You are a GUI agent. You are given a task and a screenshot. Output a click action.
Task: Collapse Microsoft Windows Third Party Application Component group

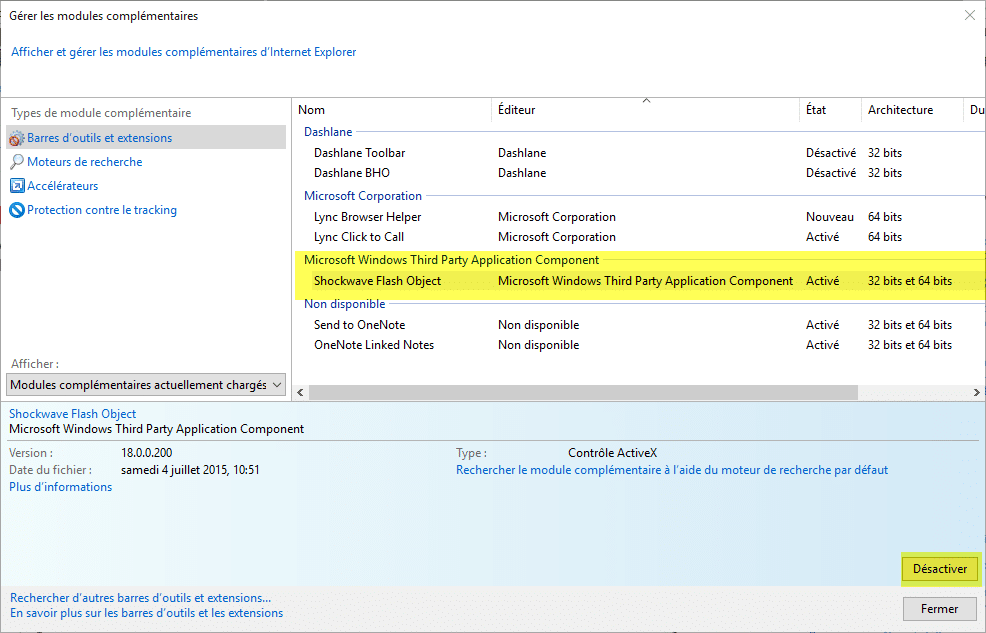pos(451,260)
